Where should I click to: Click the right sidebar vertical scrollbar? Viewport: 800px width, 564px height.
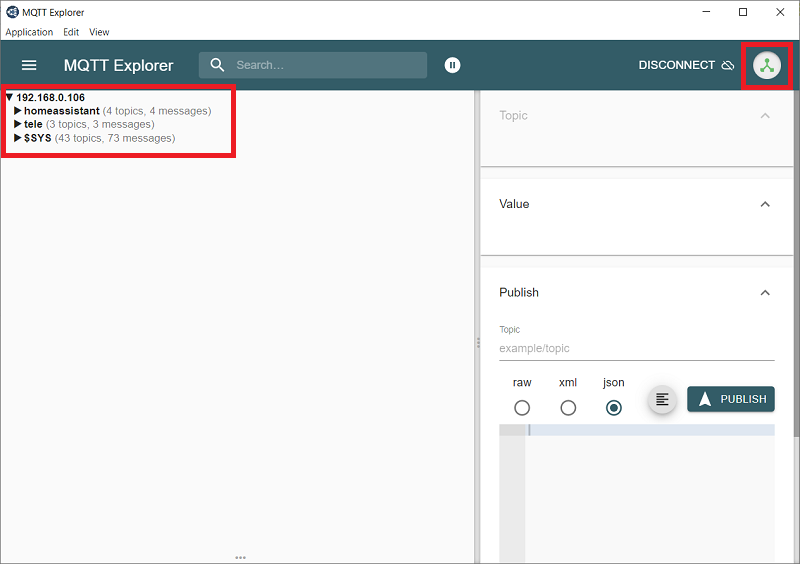(796, 263)
